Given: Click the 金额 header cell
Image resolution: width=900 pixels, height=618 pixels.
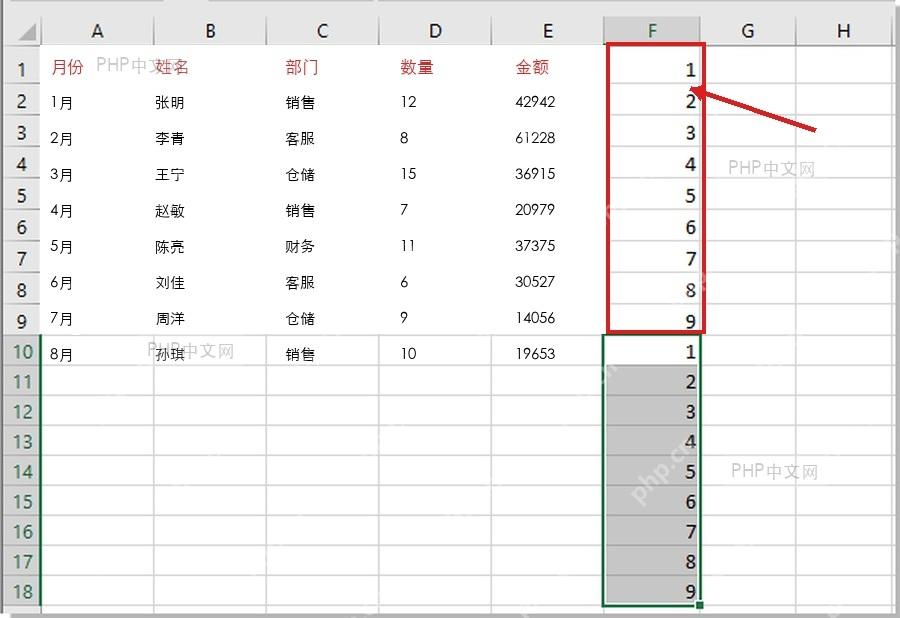Looking at the screenshot, I should [x=532, y=67].
